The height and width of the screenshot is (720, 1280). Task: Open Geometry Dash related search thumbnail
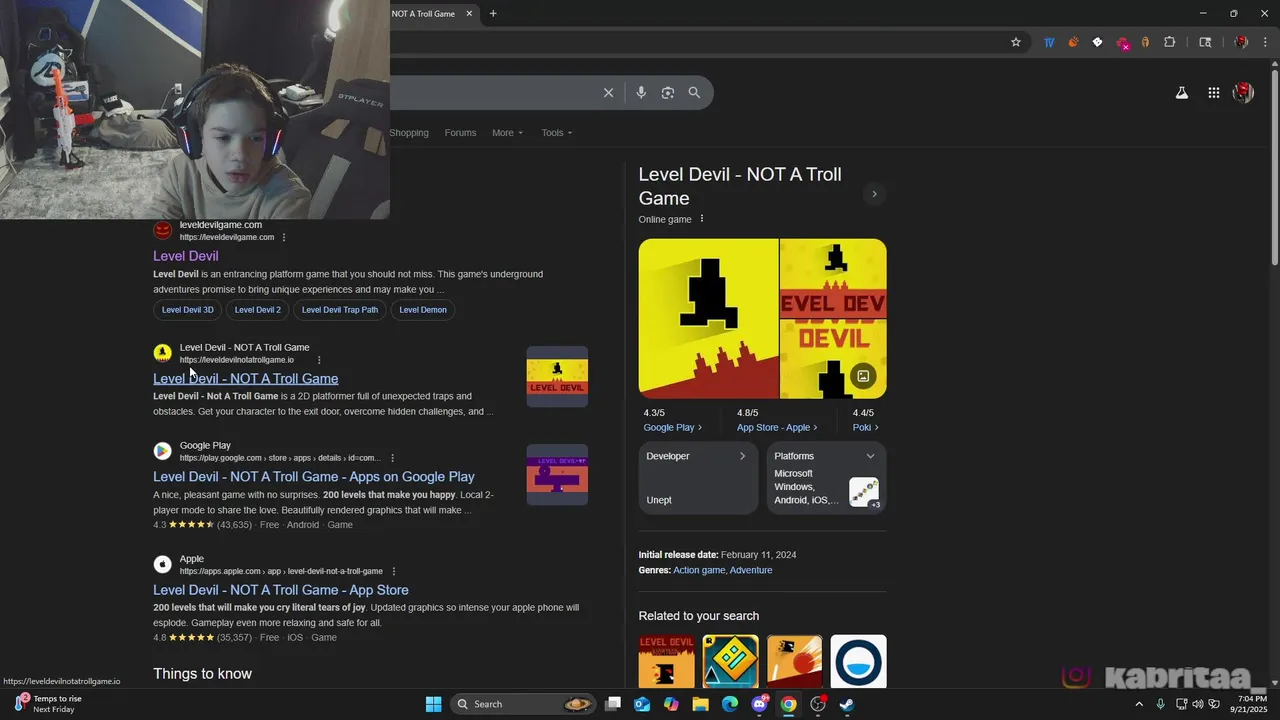point(731,661)
